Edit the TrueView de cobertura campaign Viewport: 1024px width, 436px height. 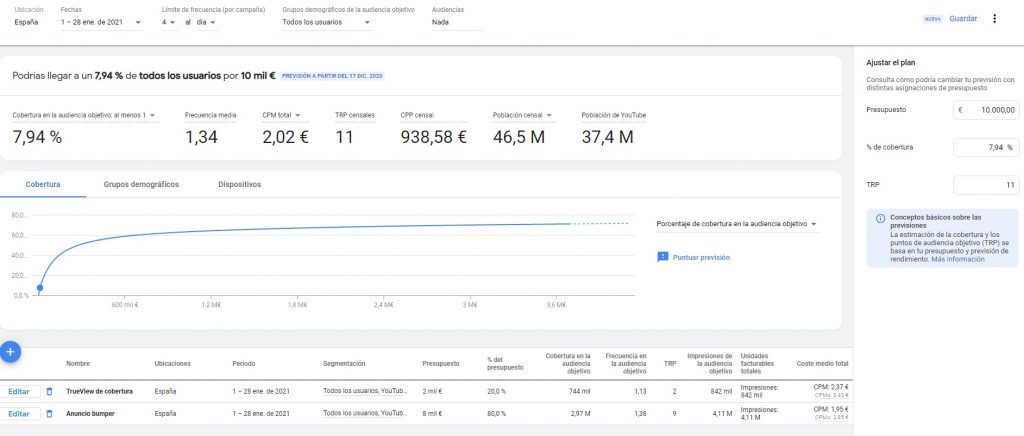(x=20, y=392)
